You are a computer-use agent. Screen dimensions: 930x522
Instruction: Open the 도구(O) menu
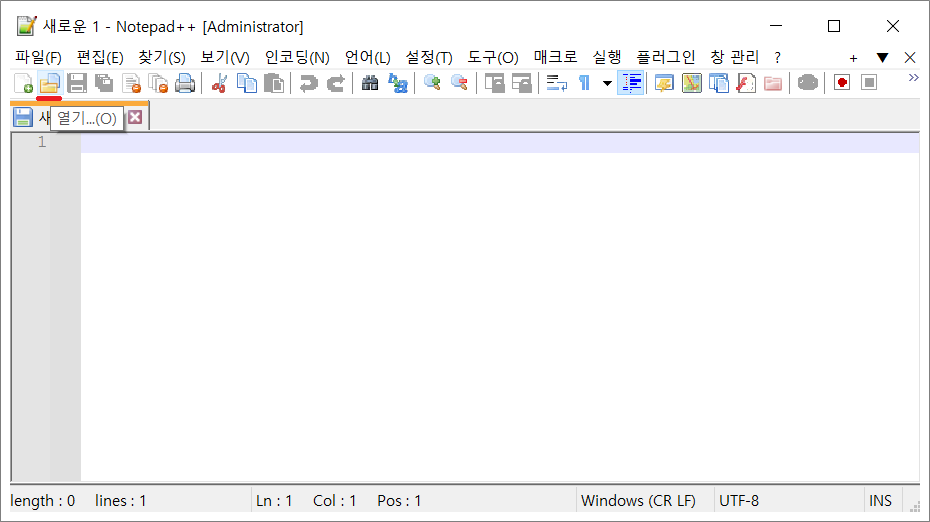493,58
